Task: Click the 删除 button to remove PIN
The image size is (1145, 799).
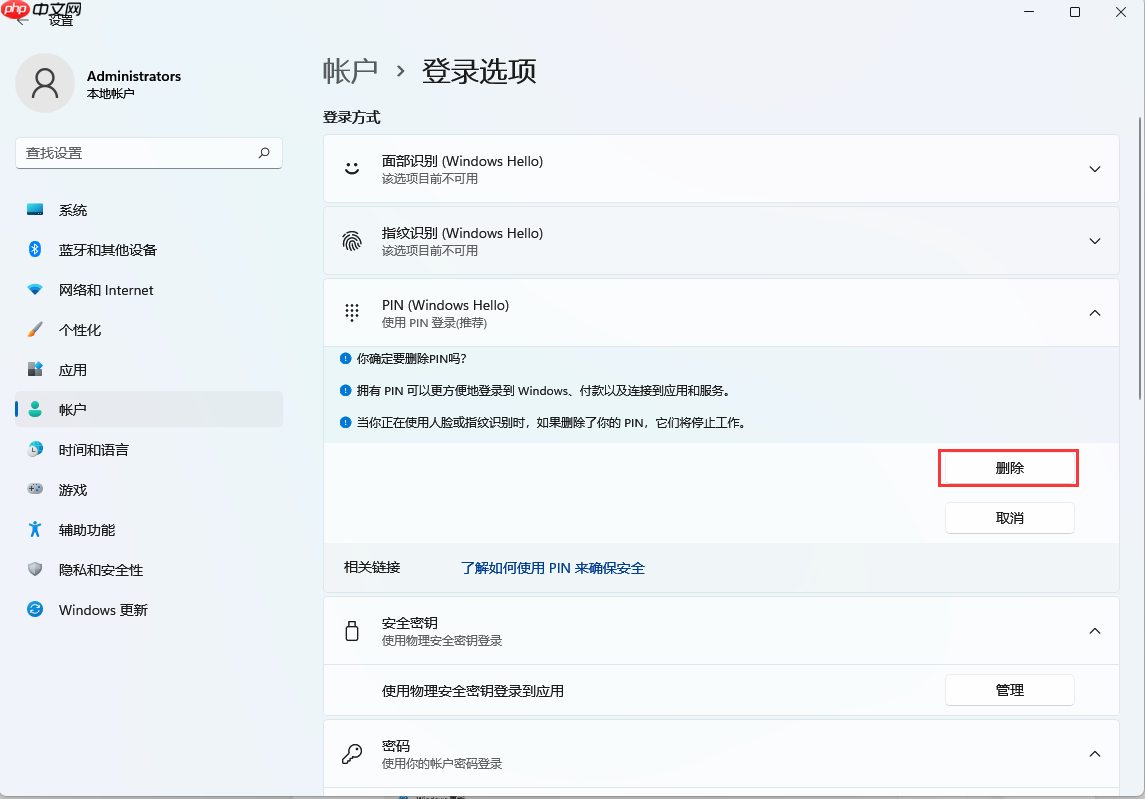Action: click(x=1008, y=467)
